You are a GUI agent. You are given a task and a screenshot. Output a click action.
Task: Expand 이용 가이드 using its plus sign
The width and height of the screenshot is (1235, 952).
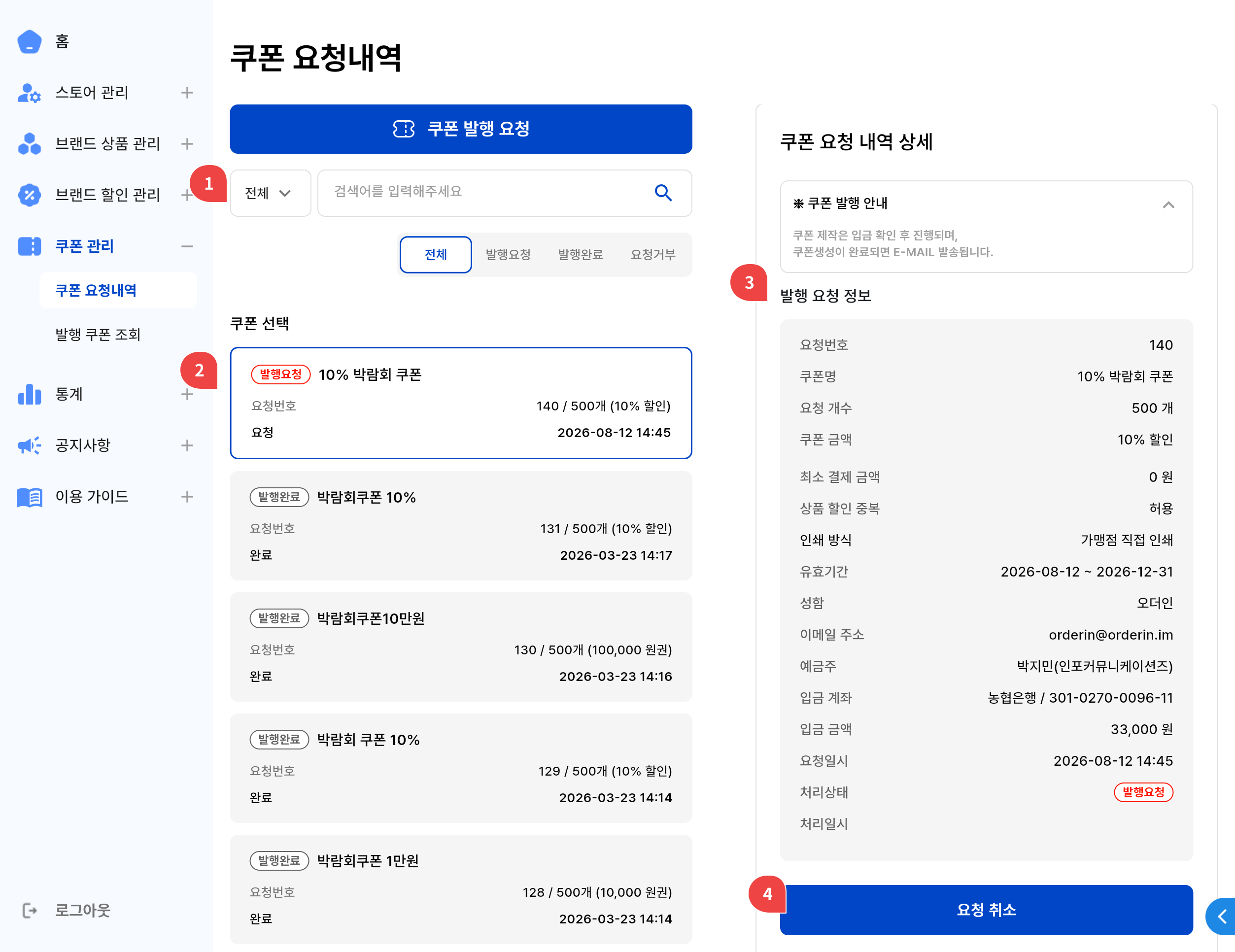(x=187, y=497)
